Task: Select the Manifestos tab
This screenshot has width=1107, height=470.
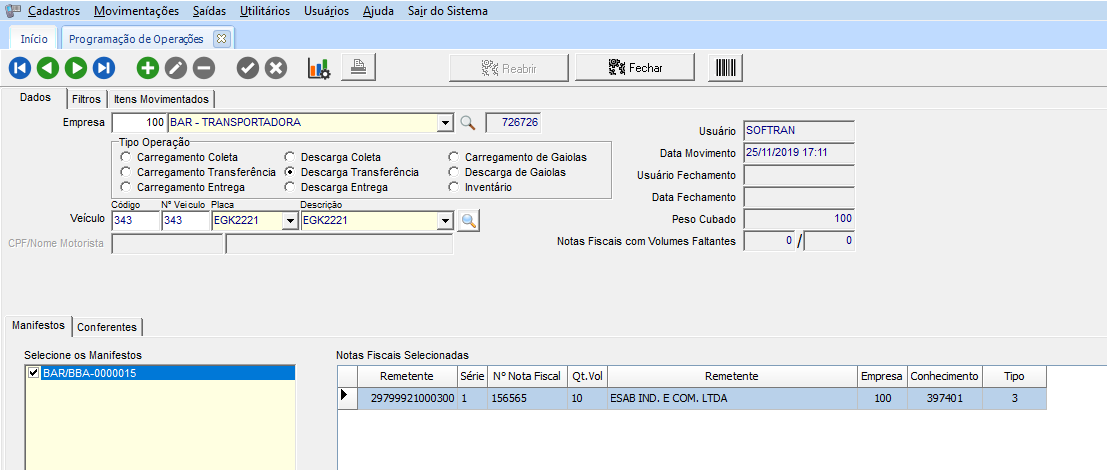Action: pyautogui.click(x=38, y=325)
